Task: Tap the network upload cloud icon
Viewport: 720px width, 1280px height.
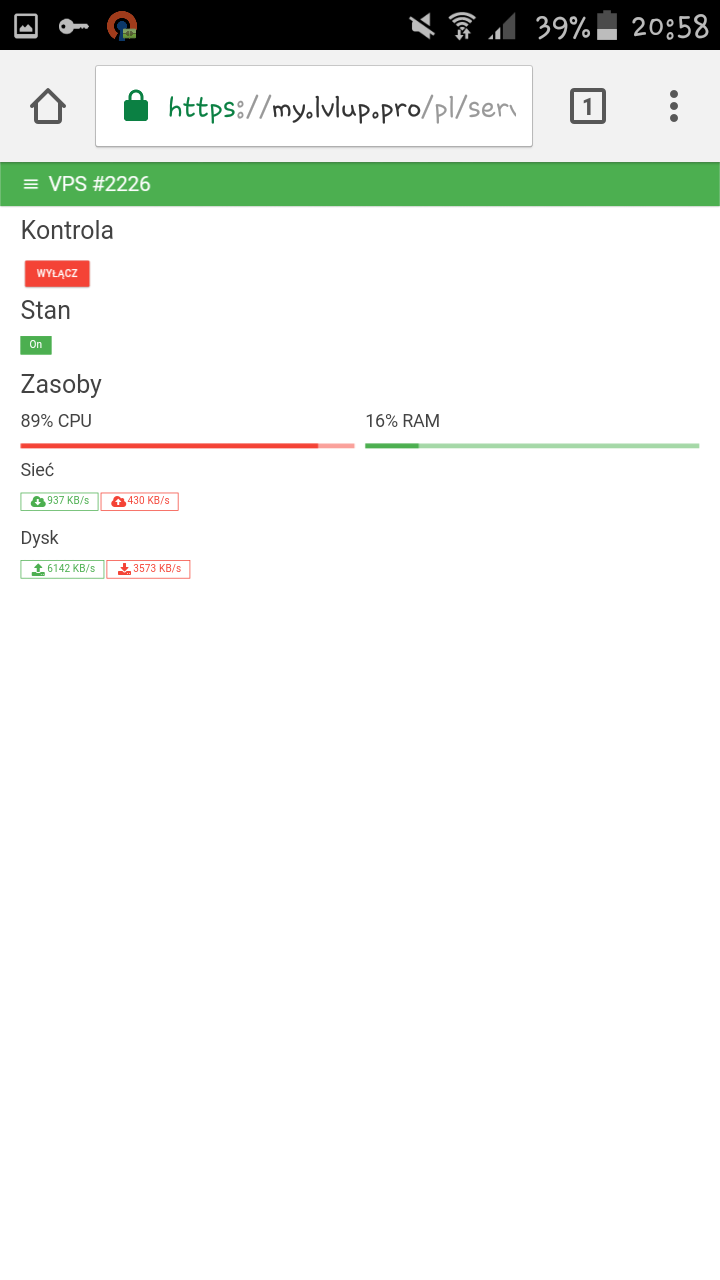Action: [118, 501]
